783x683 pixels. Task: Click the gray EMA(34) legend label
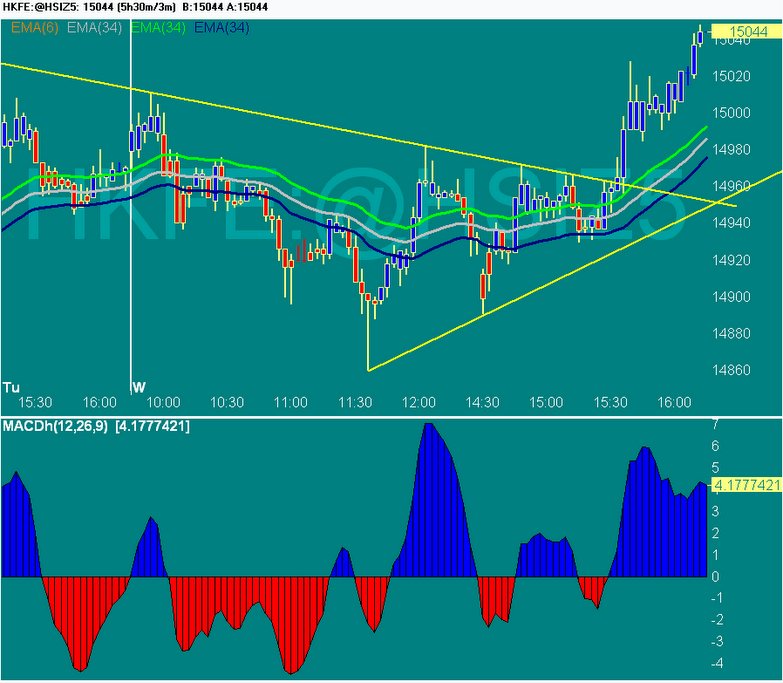pos(94,27)
